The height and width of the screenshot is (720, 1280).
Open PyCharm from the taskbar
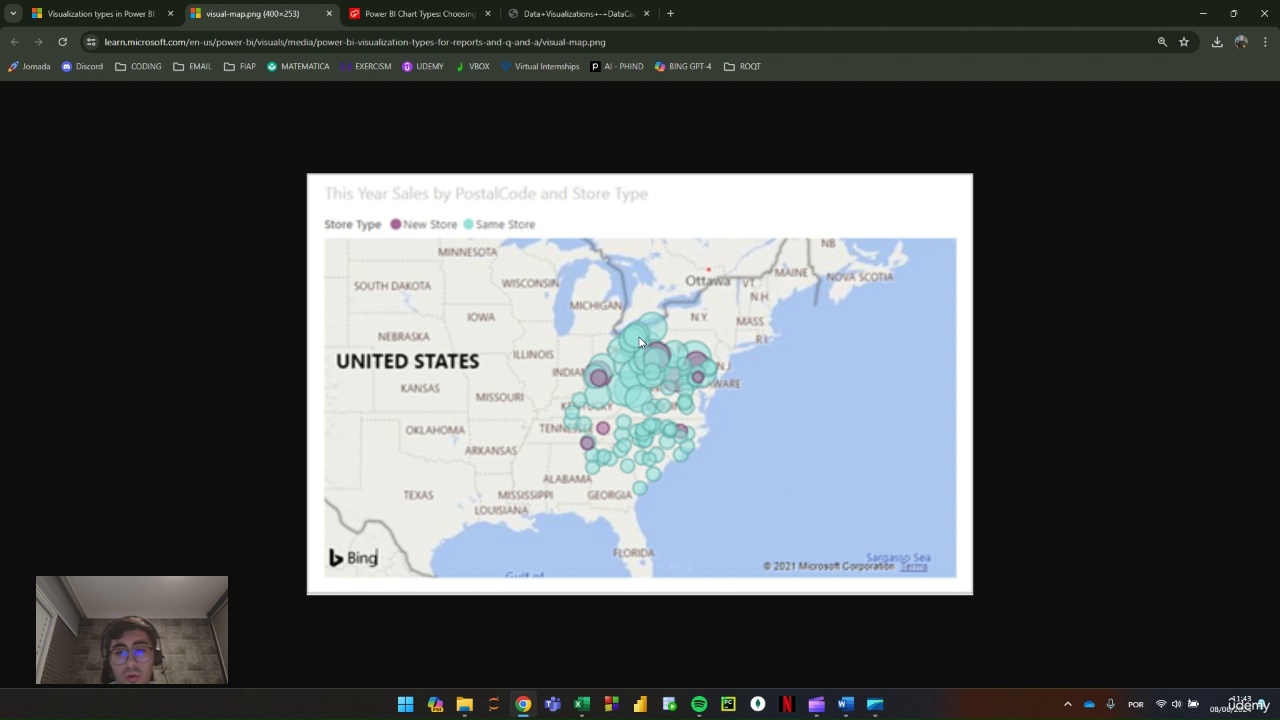pos(728,704)
